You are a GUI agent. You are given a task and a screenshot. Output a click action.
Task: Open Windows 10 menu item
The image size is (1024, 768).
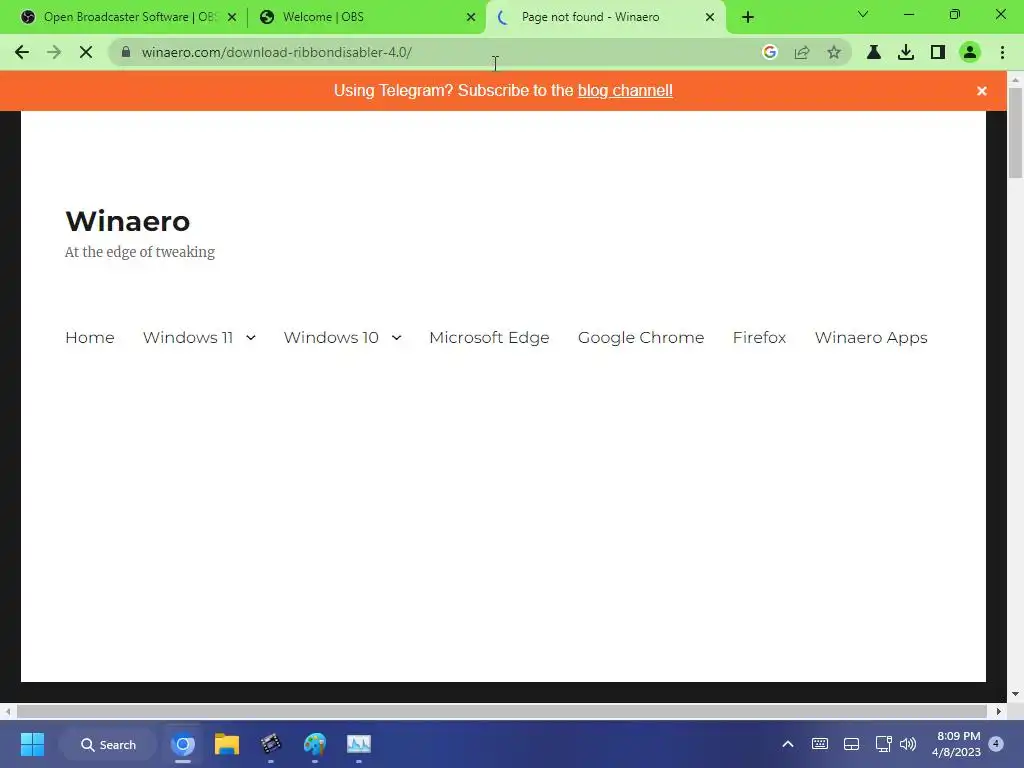point(330,338)
